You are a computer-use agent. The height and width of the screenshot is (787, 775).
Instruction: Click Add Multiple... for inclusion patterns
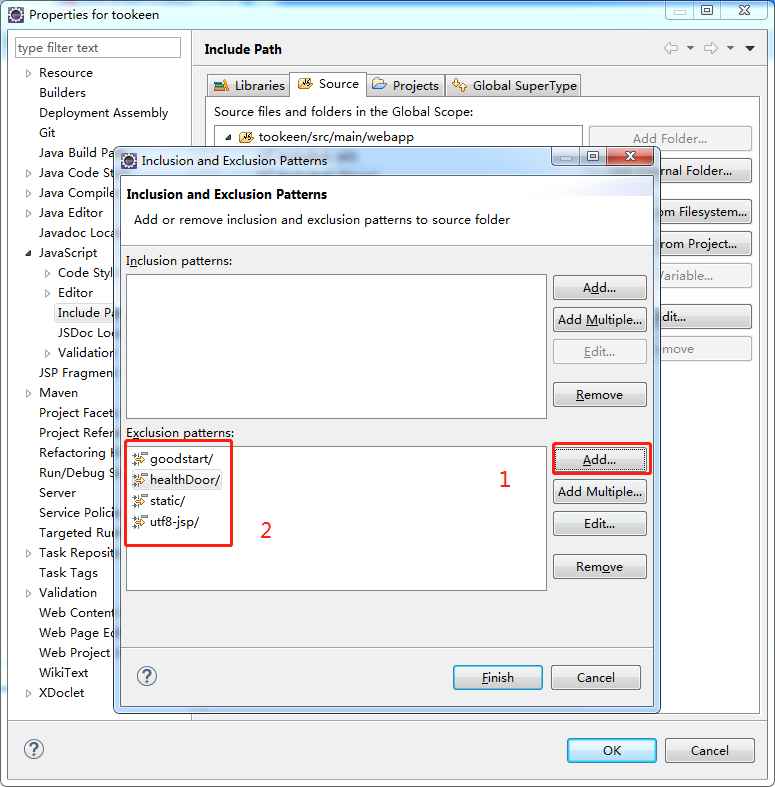tap(600, 320)
